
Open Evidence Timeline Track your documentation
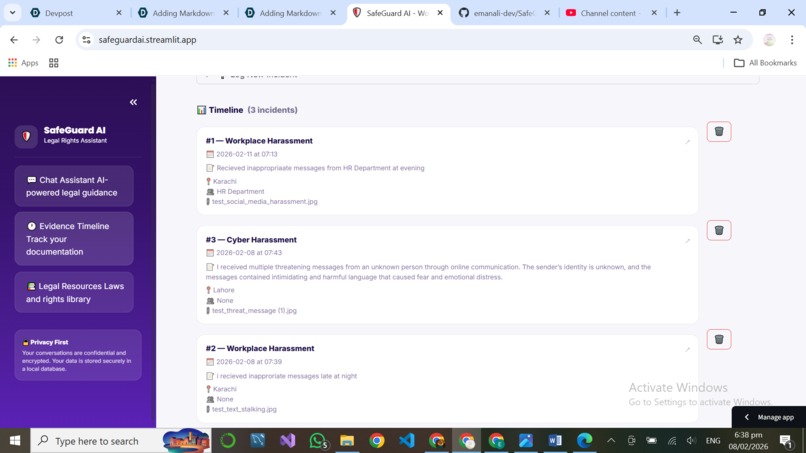tap(74, 239)
